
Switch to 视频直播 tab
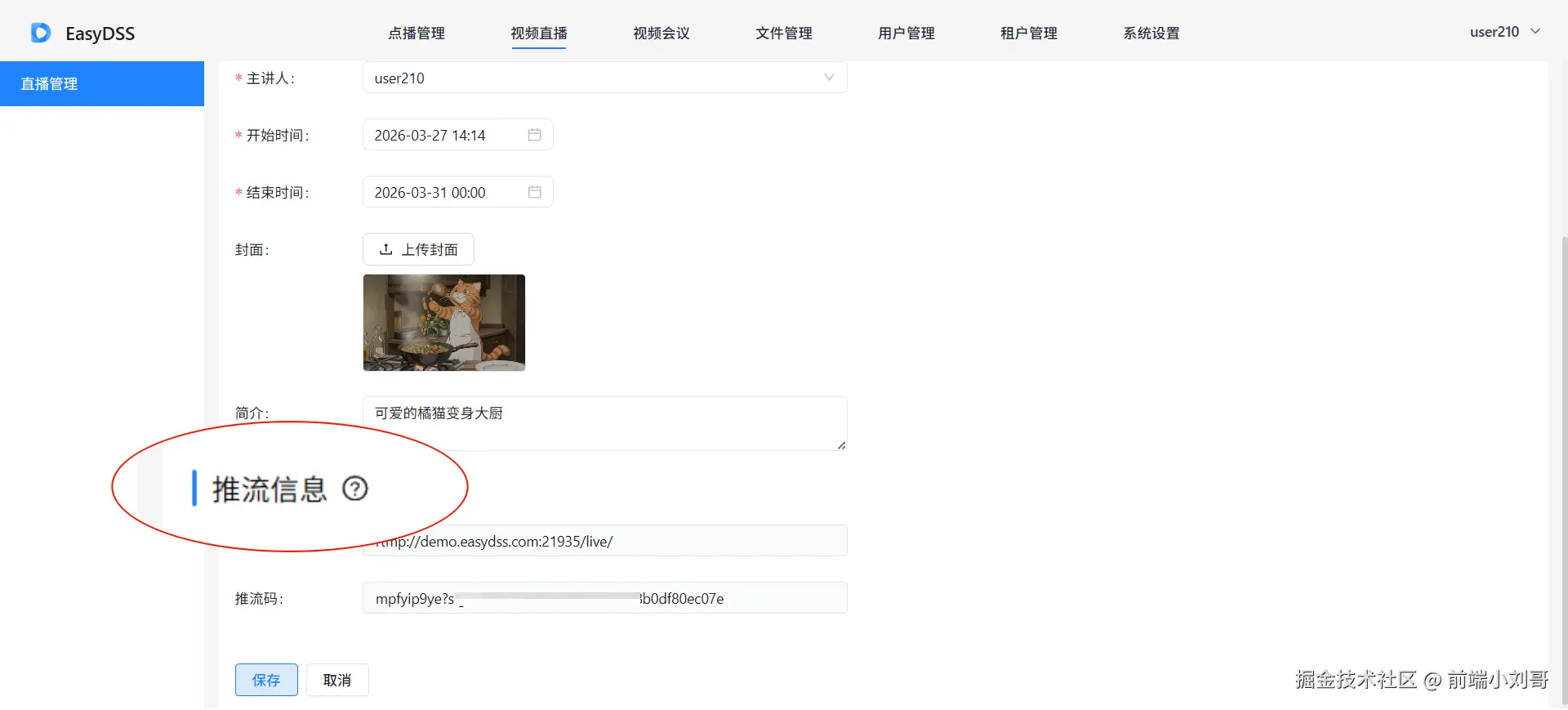539,33
